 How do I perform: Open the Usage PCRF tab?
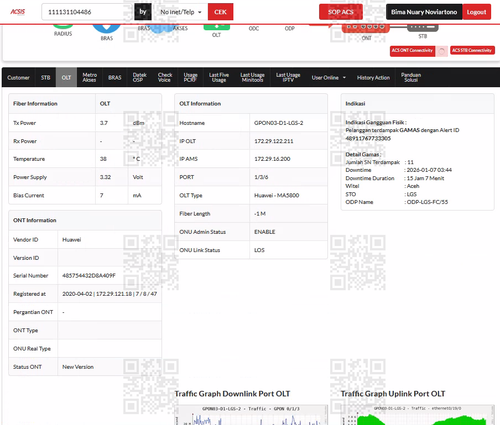pos(190,78)
